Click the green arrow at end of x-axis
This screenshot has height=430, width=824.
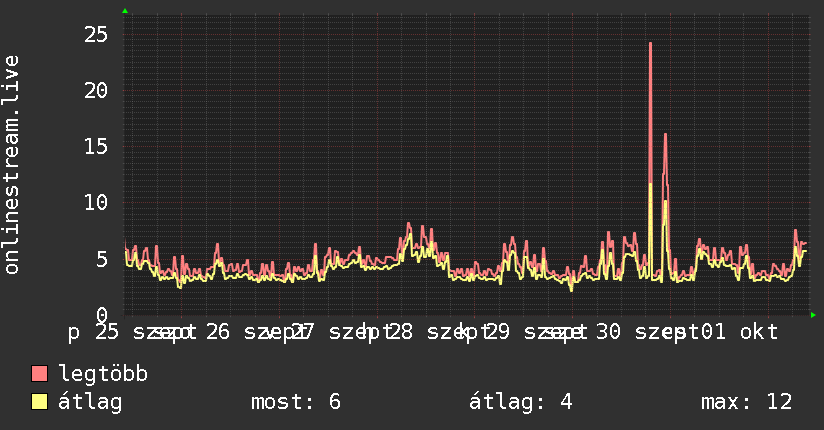pyautogui.click(x=813, y=315)
